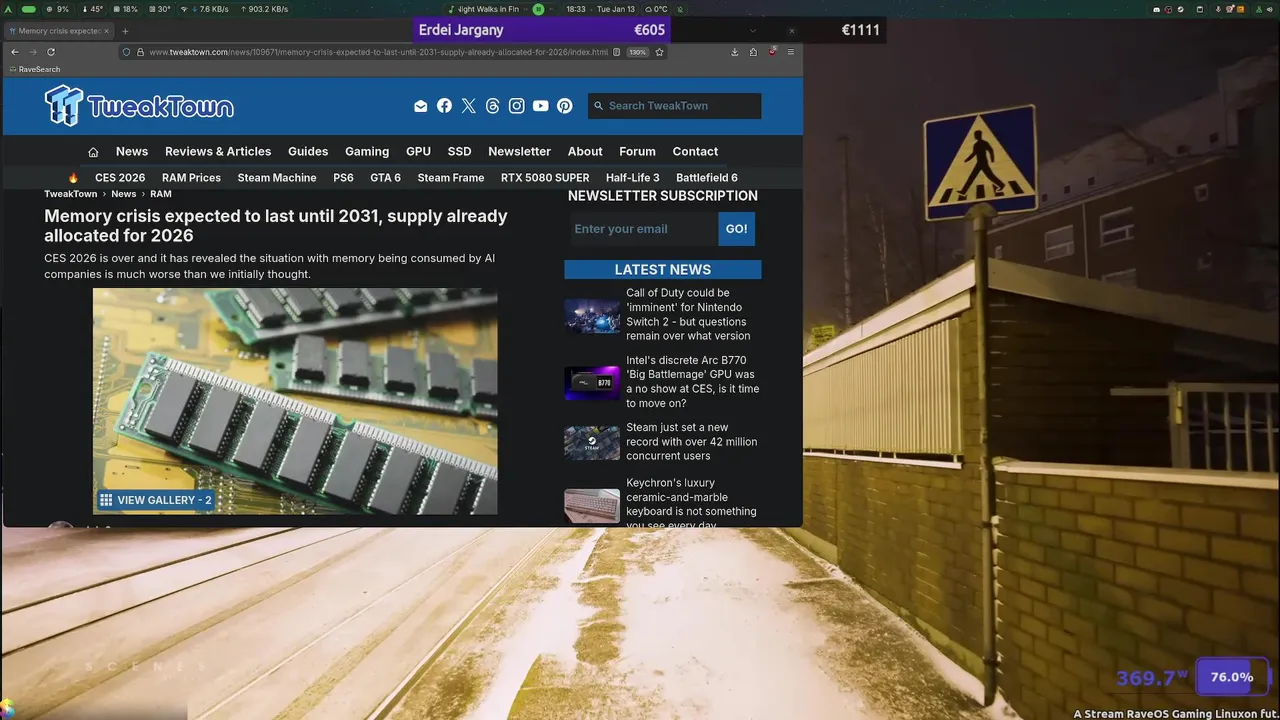Select the Memory crisis browser tab
Viewport: 1280px width, 720px height.
[58, 31]
